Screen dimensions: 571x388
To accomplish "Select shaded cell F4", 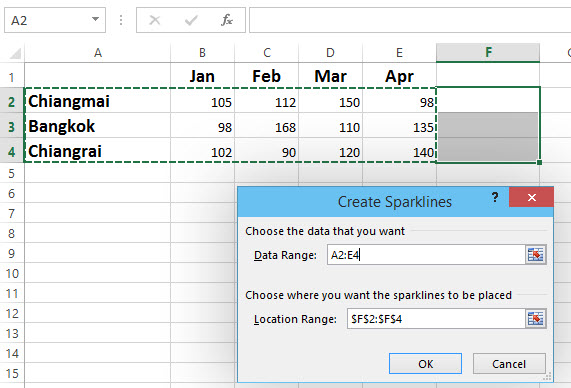I will click(x=488, y=150).
